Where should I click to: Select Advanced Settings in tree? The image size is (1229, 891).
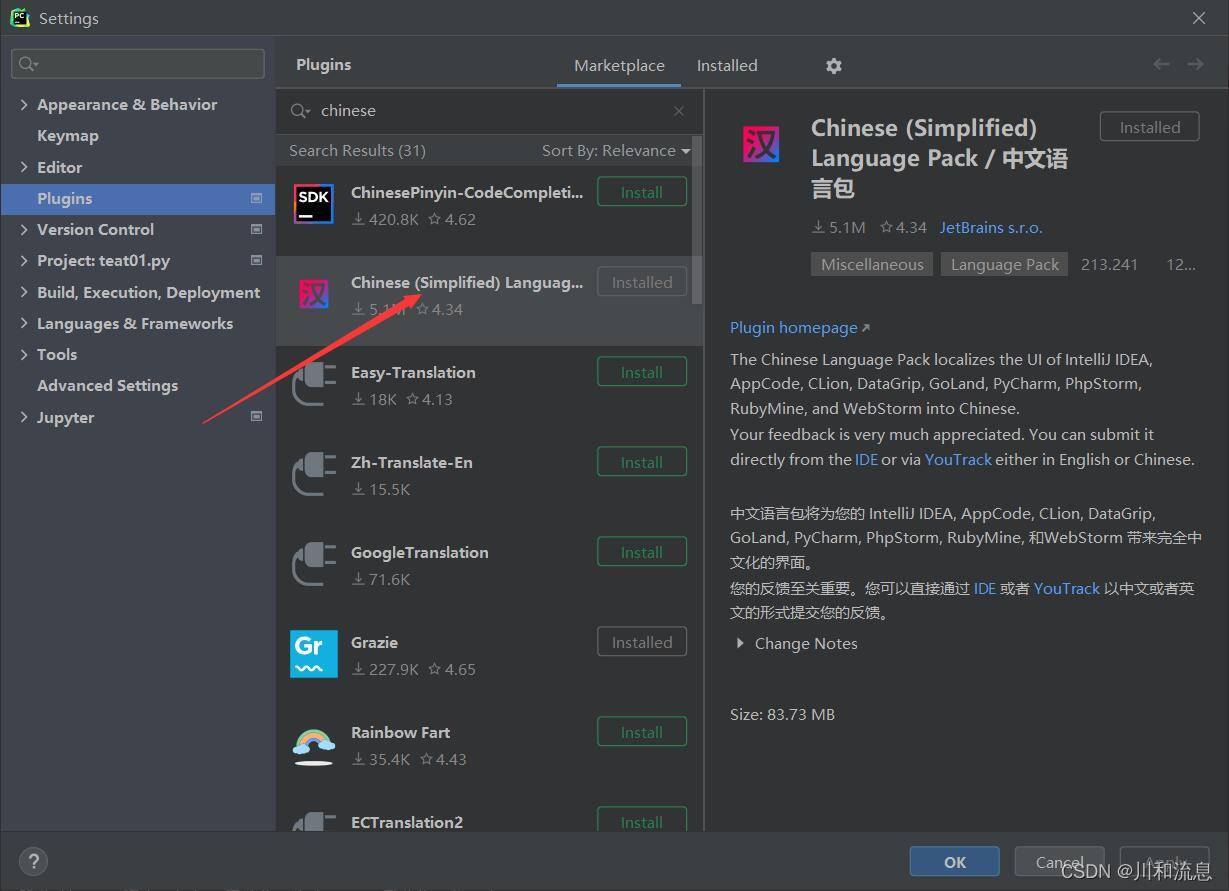tap(107, 386)
